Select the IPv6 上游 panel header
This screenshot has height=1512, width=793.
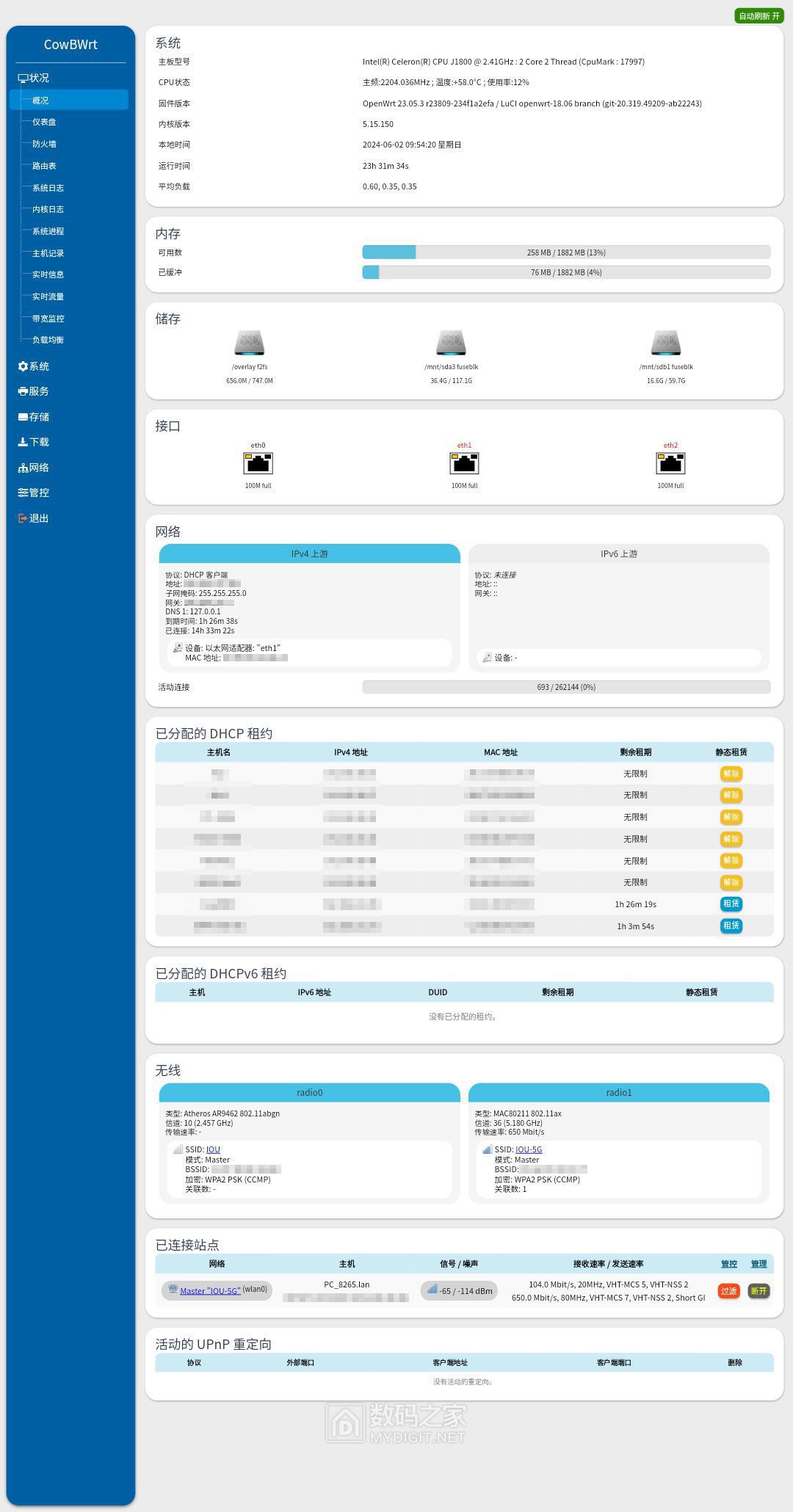tap(618, 554)
